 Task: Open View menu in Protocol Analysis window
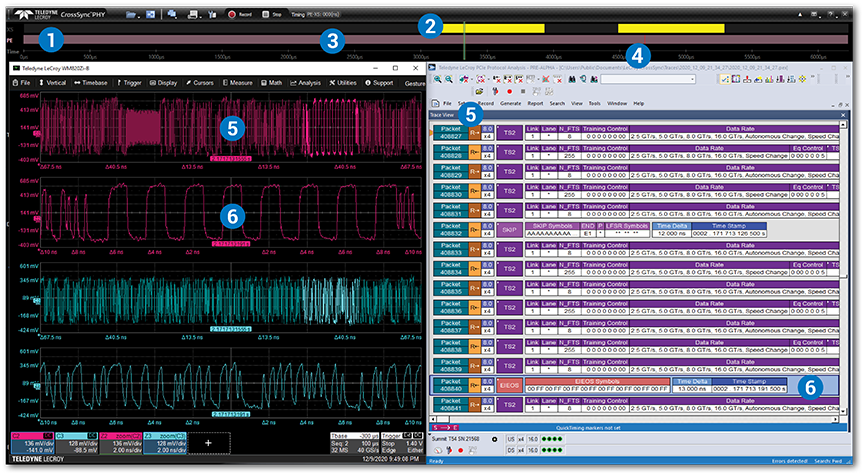[577, 104]
